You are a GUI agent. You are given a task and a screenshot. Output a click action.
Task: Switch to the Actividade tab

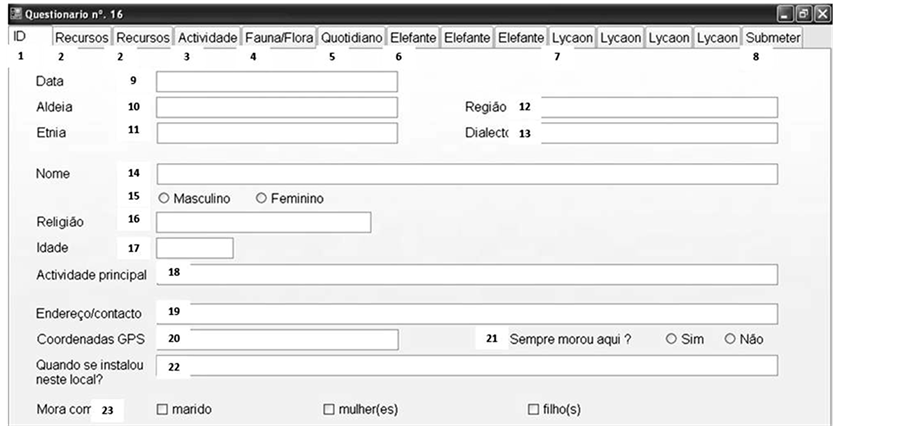[x=207, y=38]
